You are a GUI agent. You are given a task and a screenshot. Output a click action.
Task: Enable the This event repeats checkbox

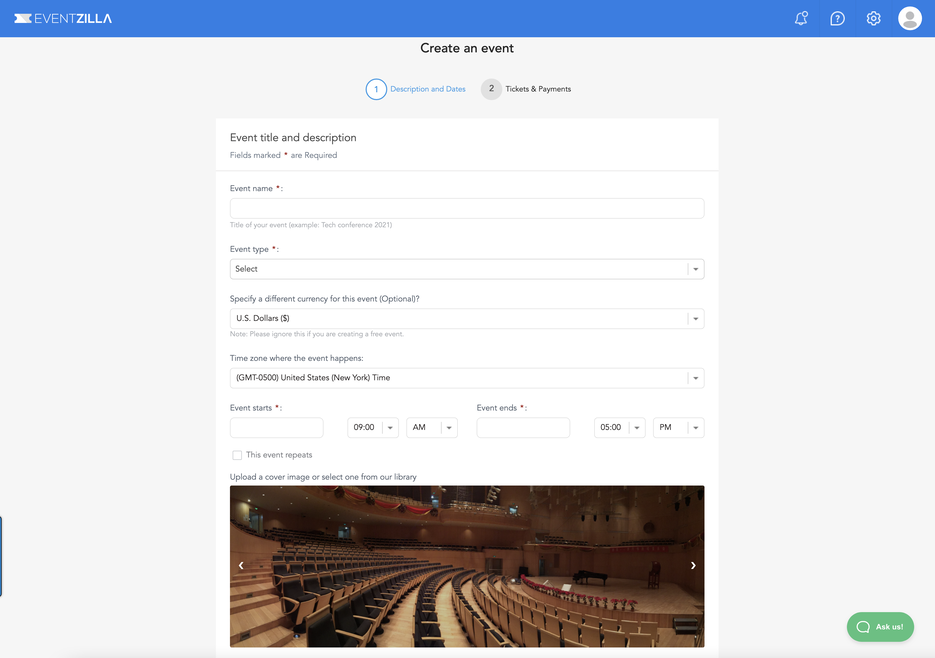point(237,455)
